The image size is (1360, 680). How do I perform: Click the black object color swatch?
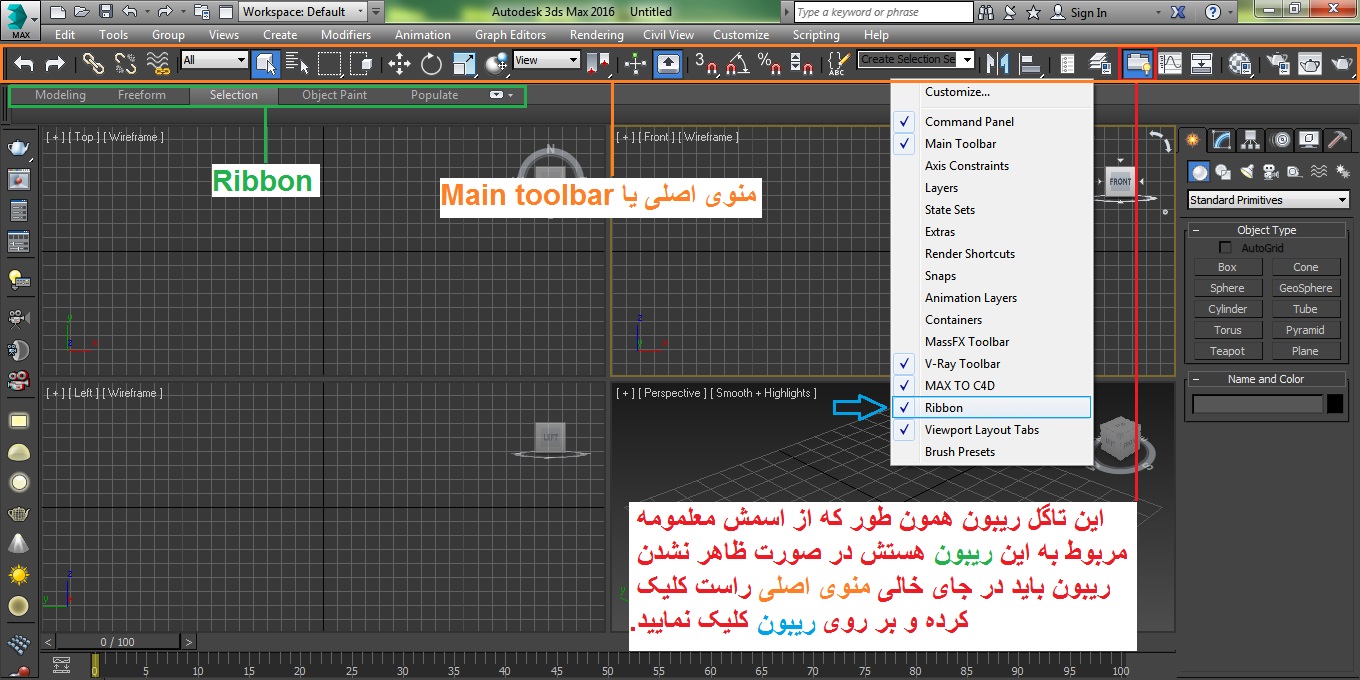(x=1335, y=404)
